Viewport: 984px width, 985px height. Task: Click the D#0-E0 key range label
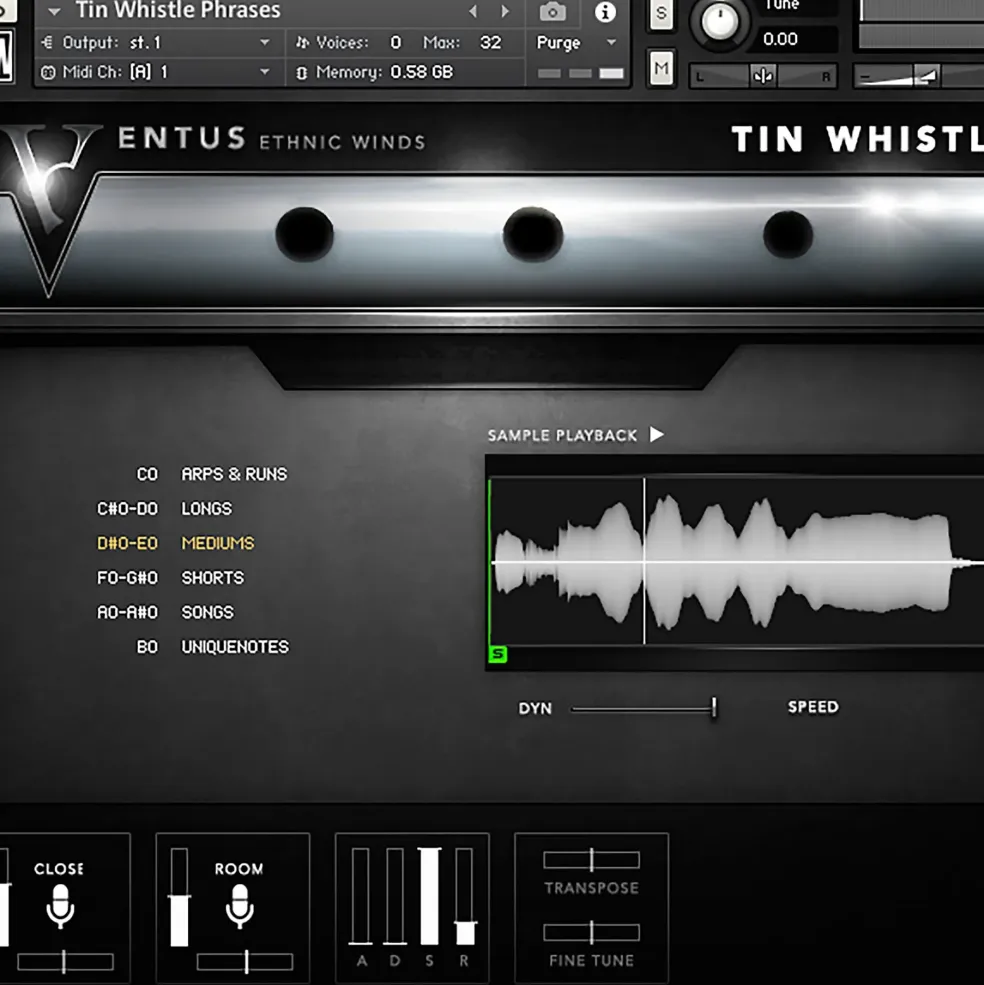coord(127,543)
